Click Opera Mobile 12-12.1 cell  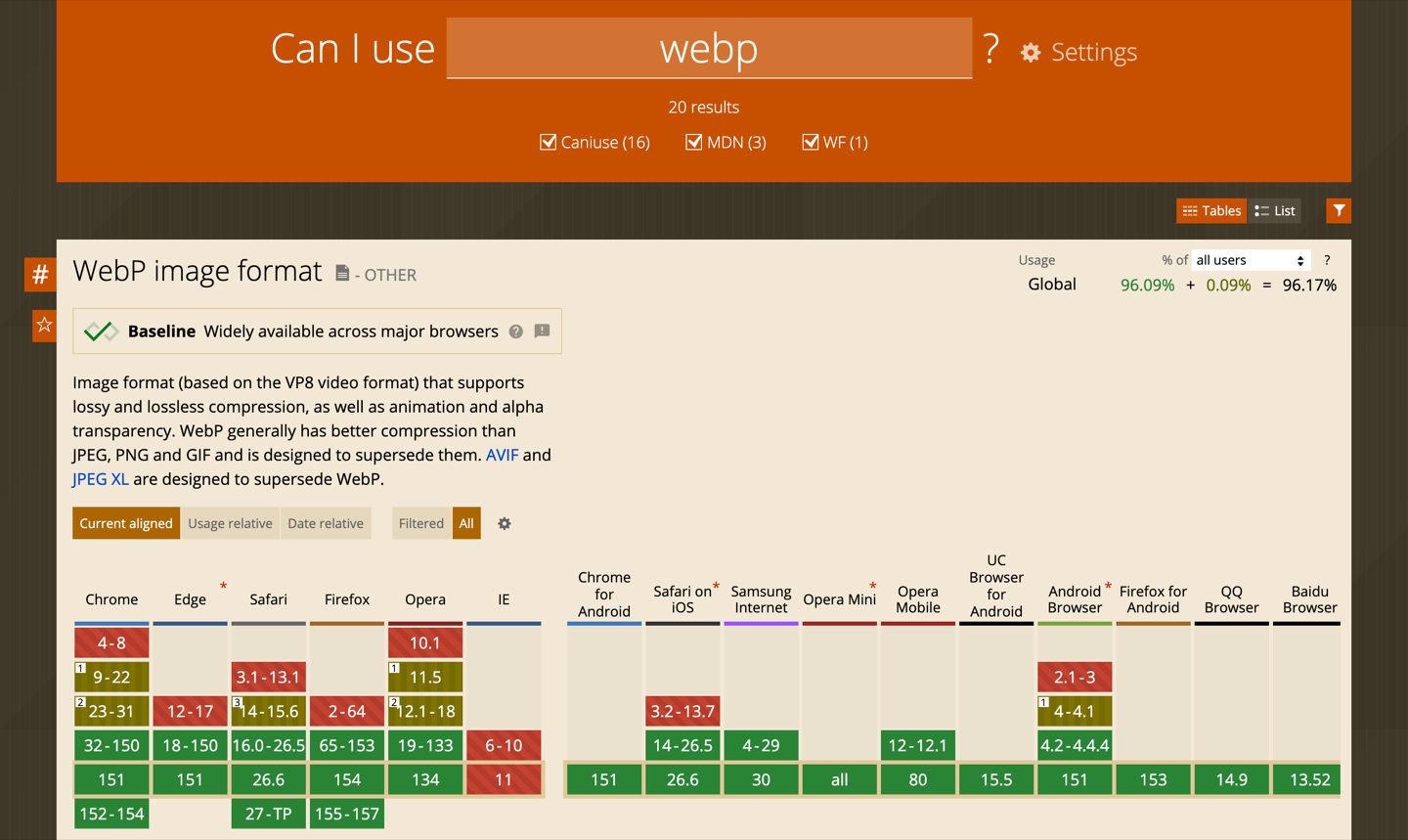coord(918,745)
